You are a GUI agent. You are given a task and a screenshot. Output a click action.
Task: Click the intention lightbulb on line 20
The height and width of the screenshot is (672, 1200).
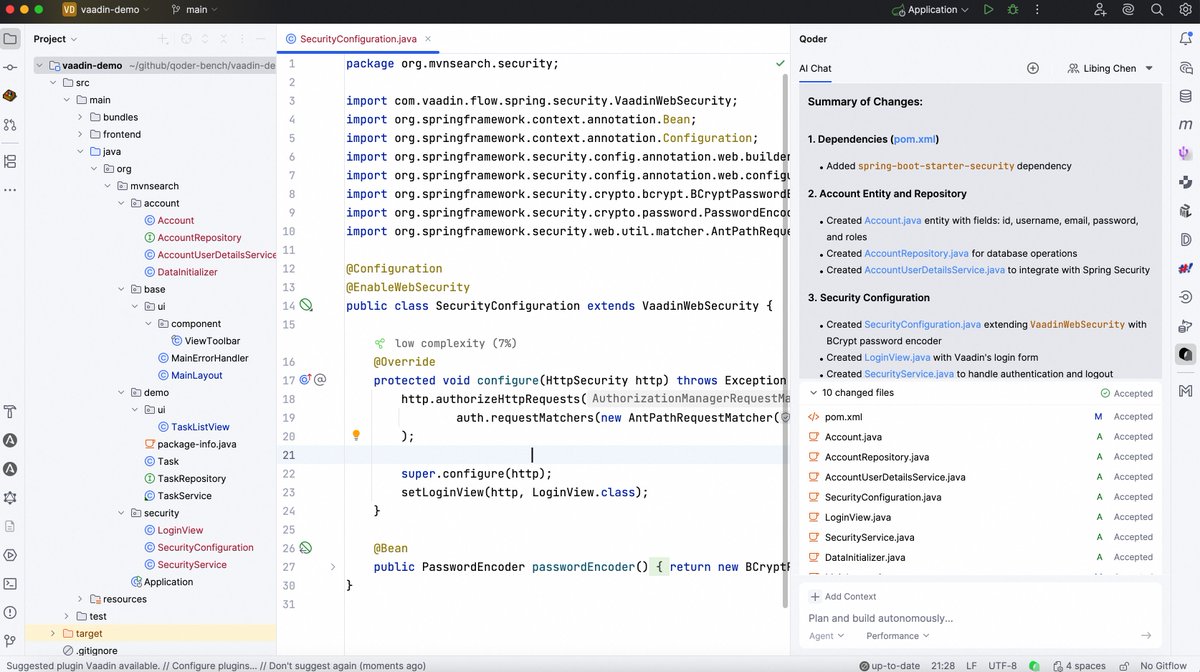[355, 436]
